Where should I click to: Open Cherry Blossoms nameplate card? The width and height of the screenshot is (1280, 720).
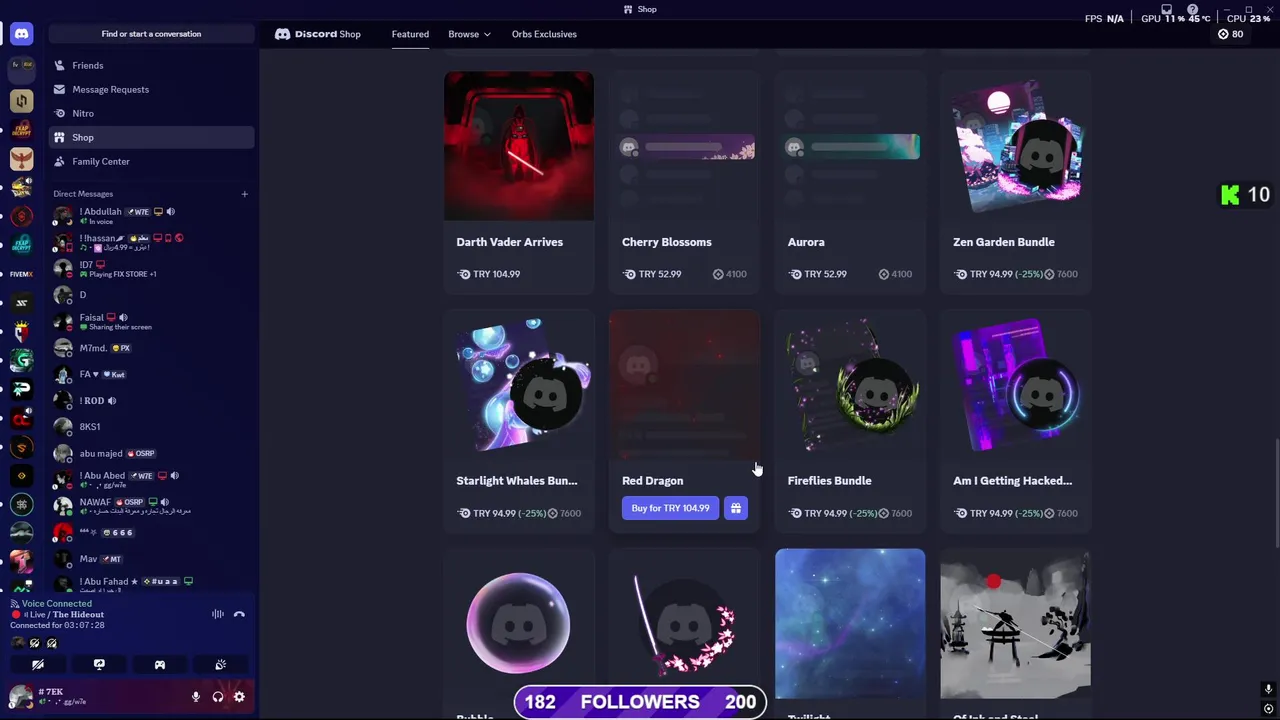(685, 182)
